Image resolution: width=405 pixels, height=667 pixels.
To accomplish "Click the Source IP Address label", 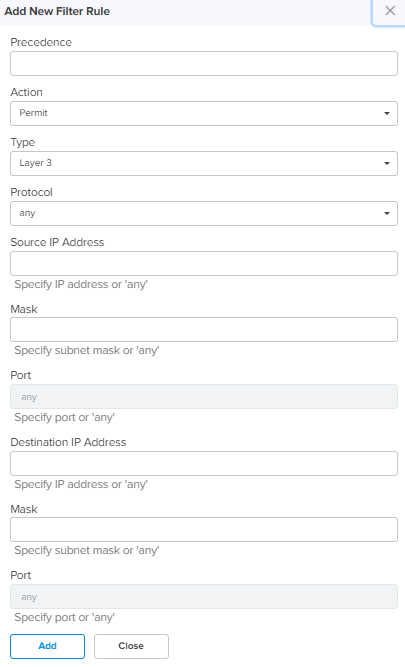I will pyautogui.click(x=57, y=242).
